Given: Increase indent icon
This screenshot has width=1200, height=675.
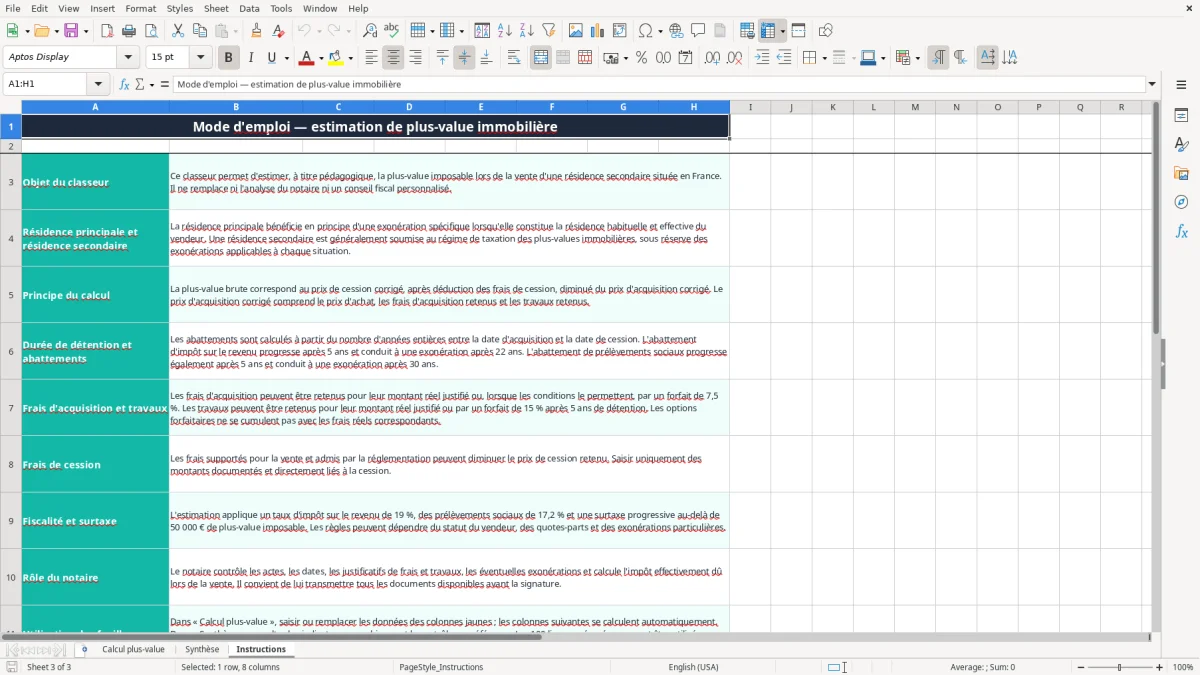Looking at the screenshot, I should click(x=762, y=58).
